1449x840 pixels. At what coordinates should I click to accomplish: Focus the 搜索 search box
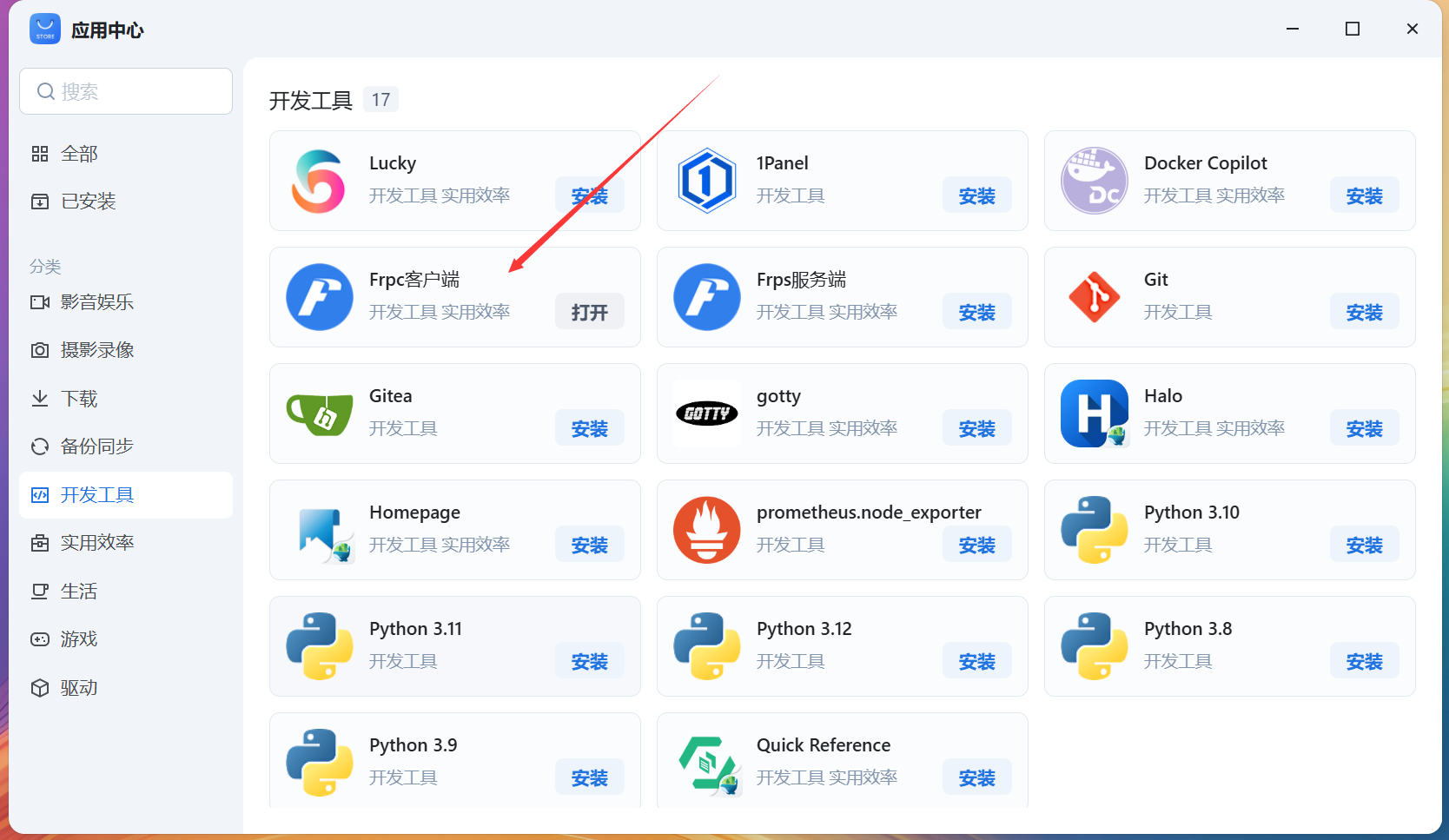point(126,91)
